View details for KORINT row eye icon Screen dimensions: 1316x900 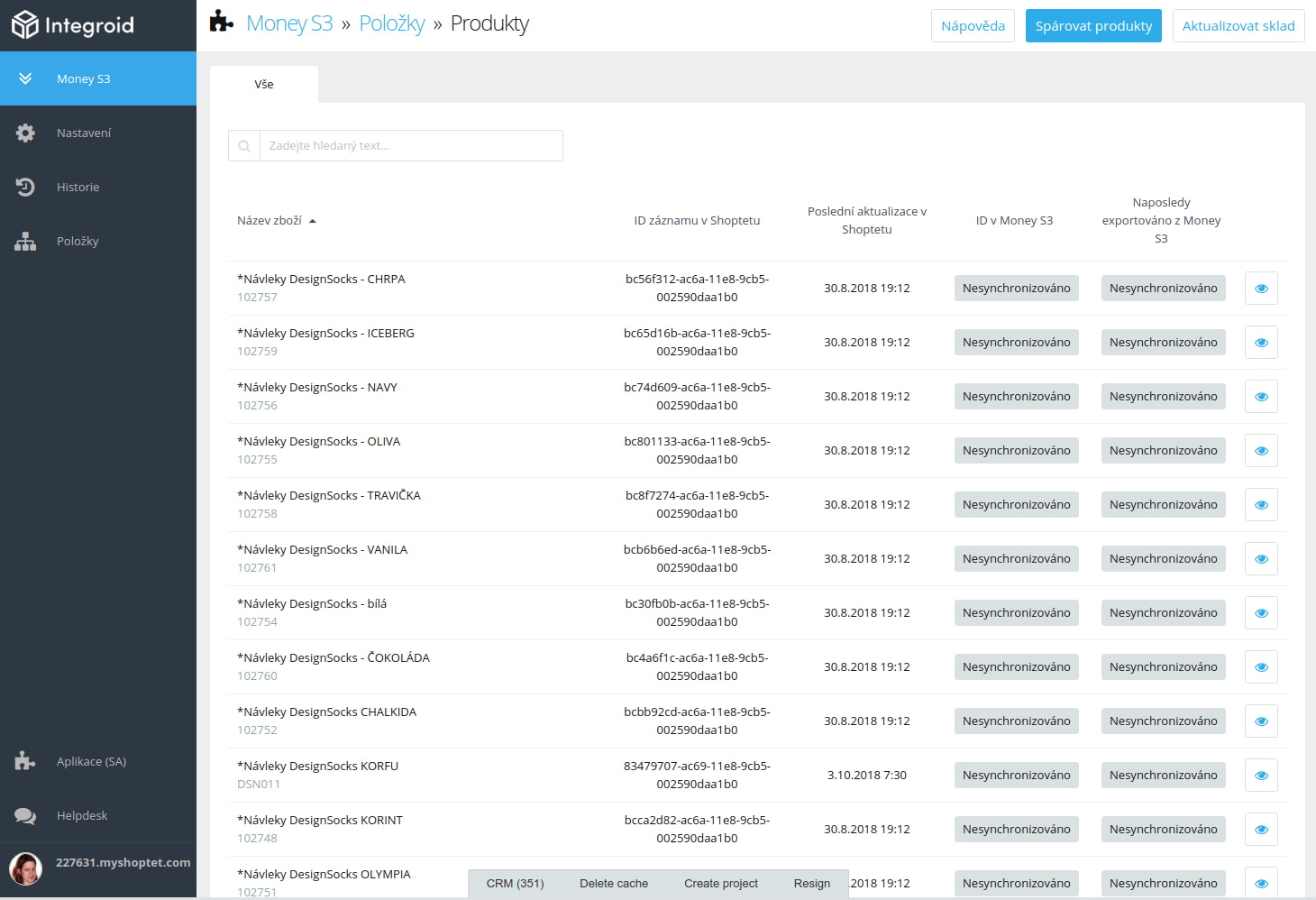point(1261,830)
